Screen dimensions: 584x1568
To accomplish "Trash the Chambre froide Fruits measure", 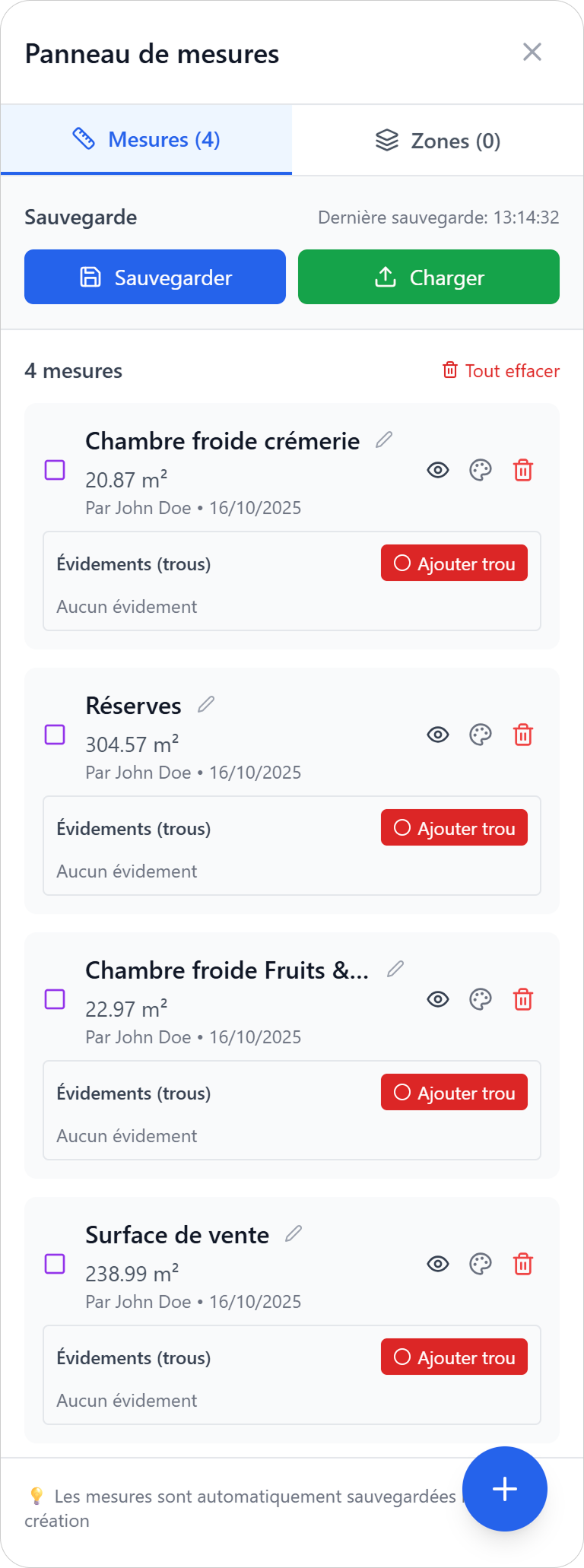I will 523,999.
